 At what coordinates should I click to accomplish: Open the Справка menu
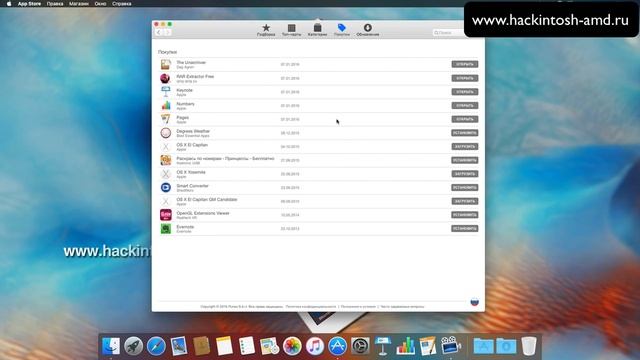[x=122, y=4]
